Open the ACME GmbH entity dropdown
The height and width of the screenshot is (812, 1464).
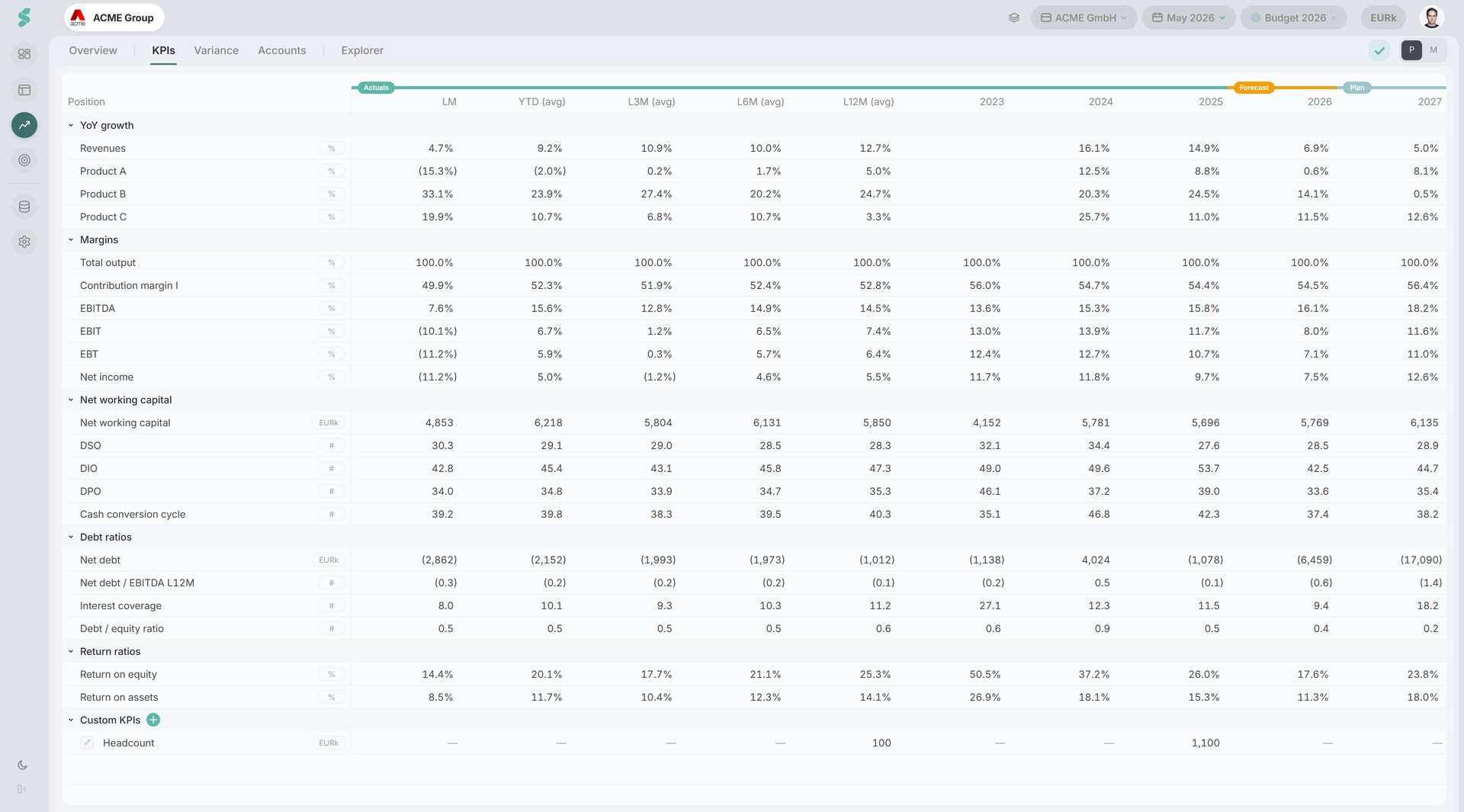pyautogui.click(x=1084, y=18)
